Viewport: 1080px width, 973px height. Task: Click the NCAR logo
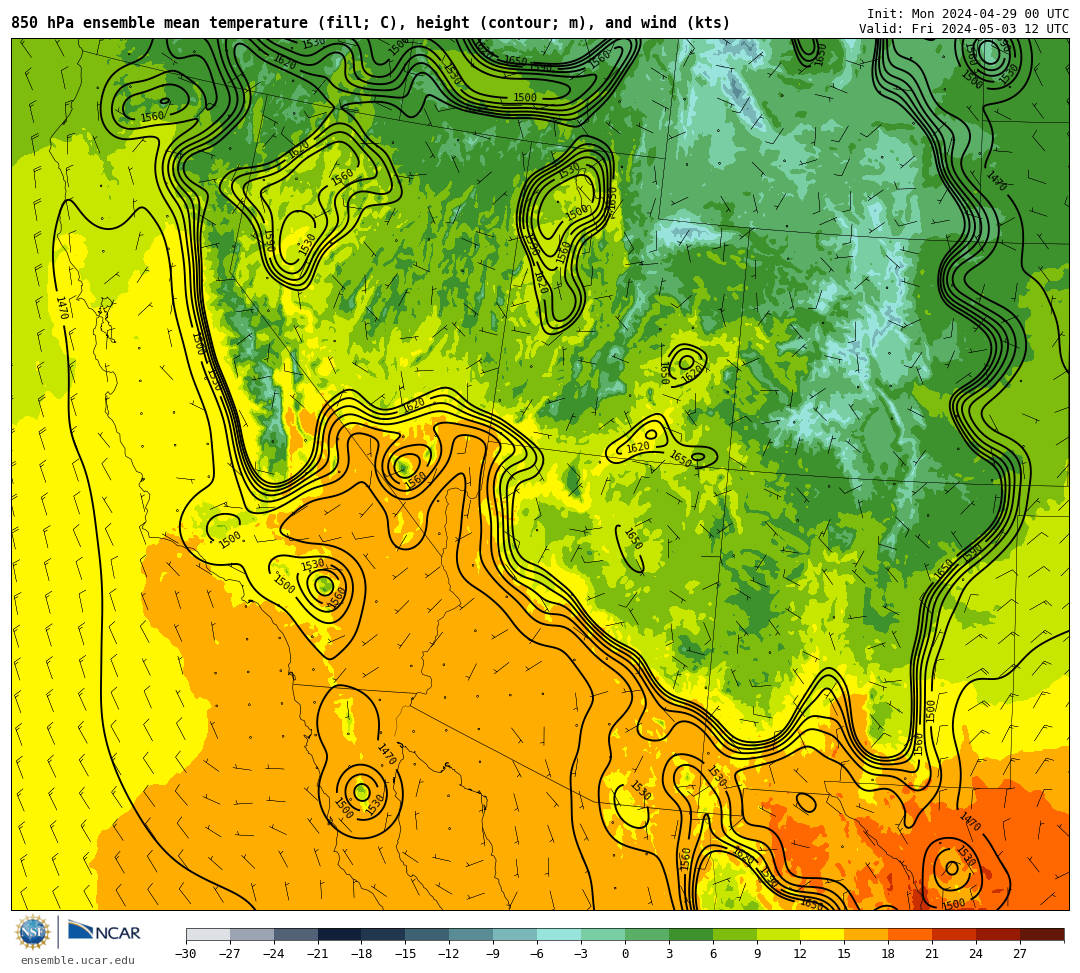tap(104, 932)
